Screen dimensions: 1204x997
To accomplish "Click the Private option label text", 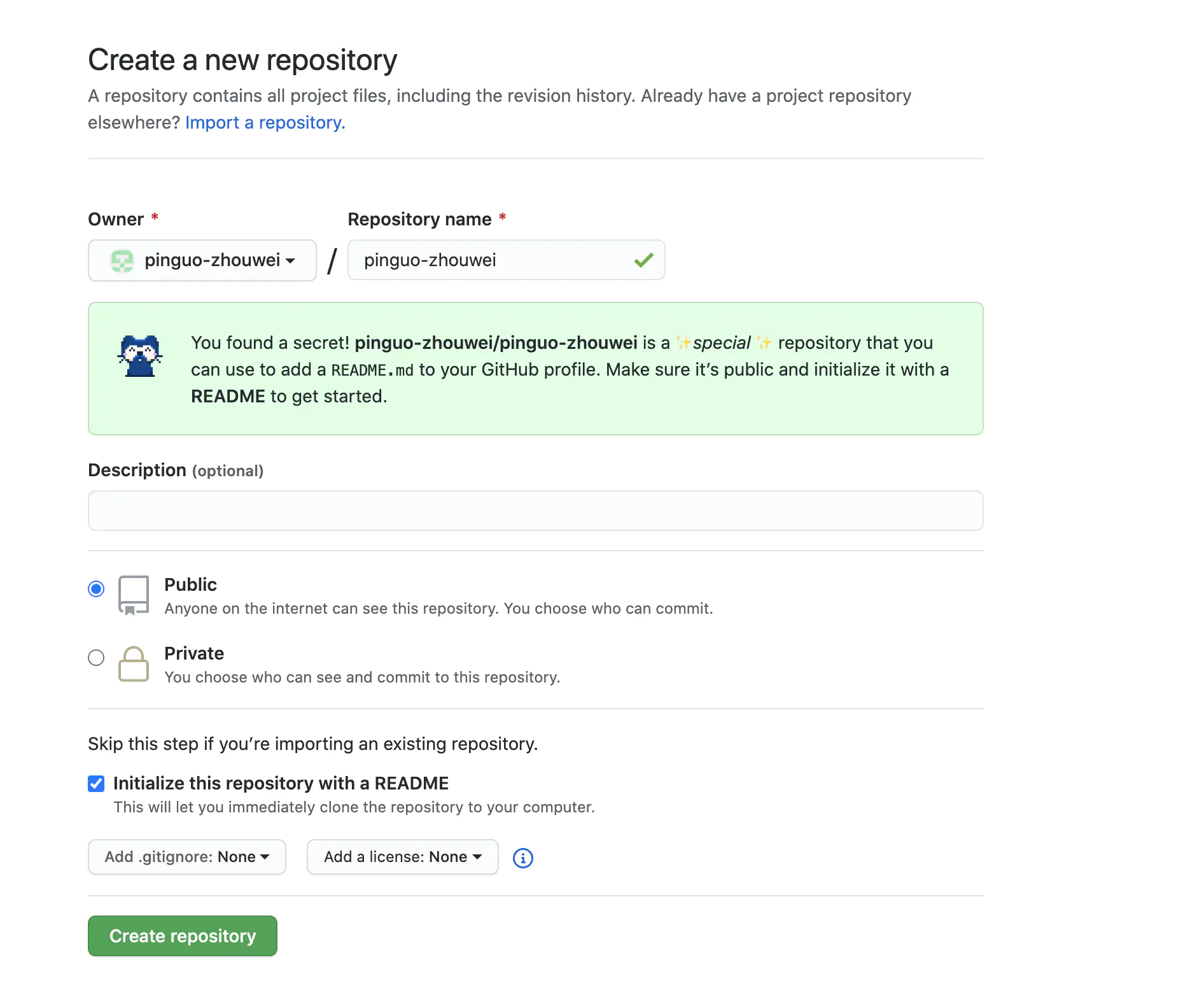I will (x=194, y=653).
